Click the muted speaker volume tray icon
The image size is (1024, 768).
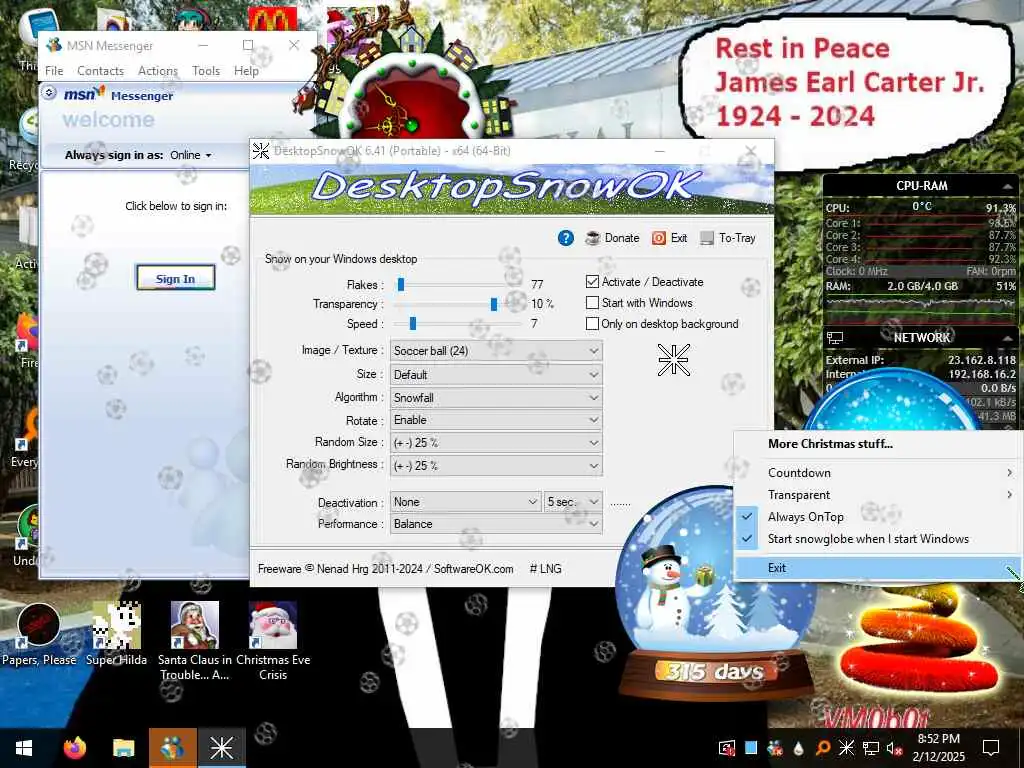click(893, 748)
